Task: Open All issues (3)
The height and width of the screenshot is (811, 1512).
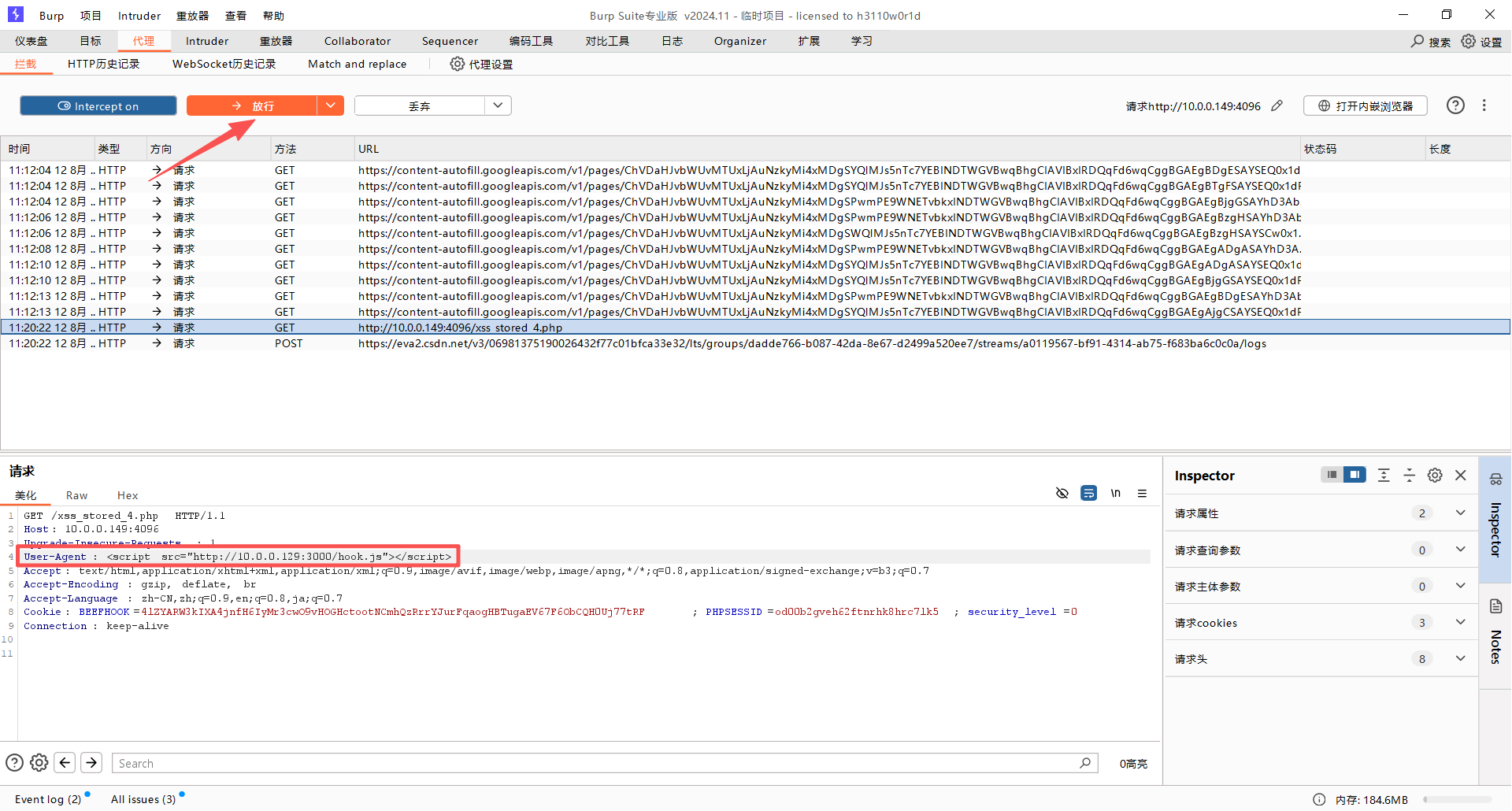Action: [143, 799]
